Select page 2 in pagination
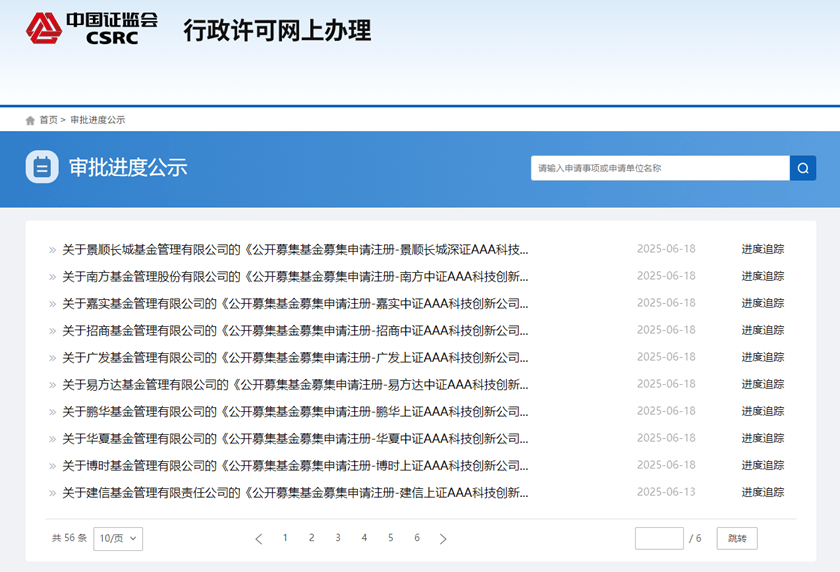 (311, 538)
